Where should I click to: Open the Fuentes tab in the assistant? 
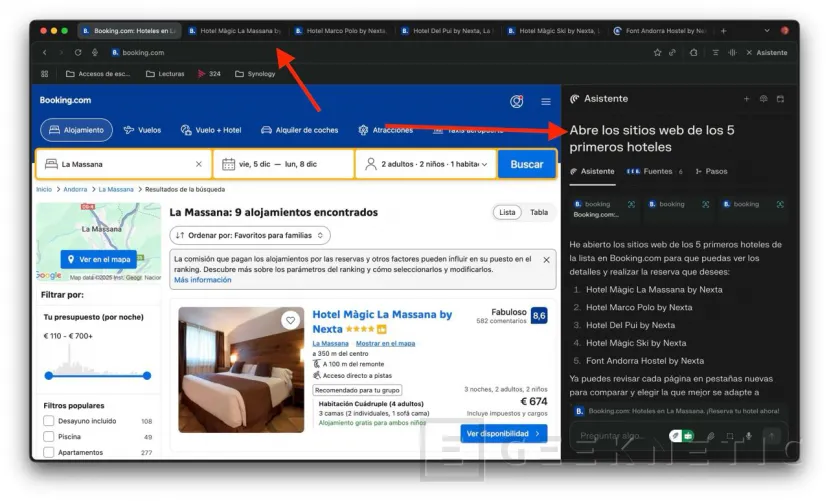655,171
